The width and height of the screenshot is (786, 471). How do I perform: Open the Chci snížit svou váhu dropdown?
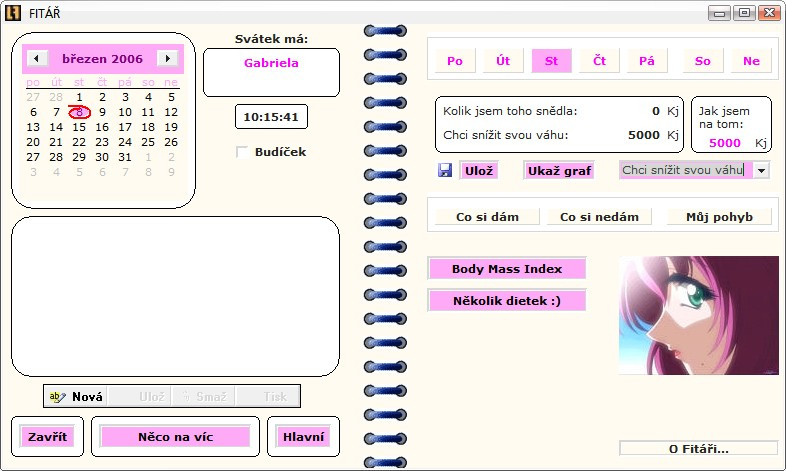coord(761,170)
